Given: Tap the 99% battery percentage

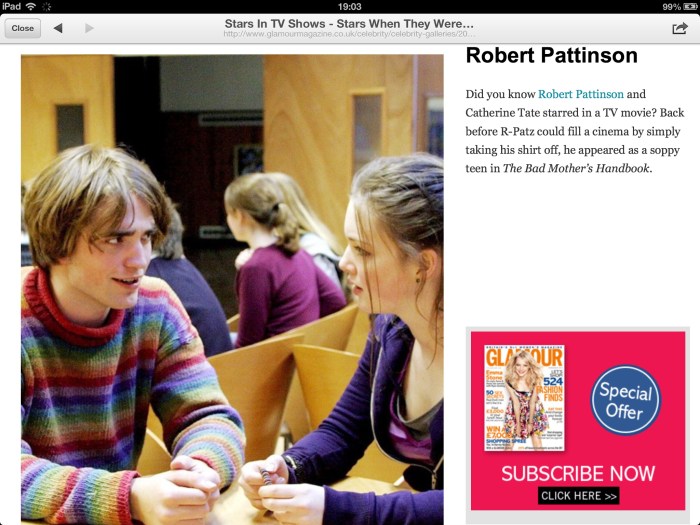Looking at the screenshot, I should click(671, 7).
